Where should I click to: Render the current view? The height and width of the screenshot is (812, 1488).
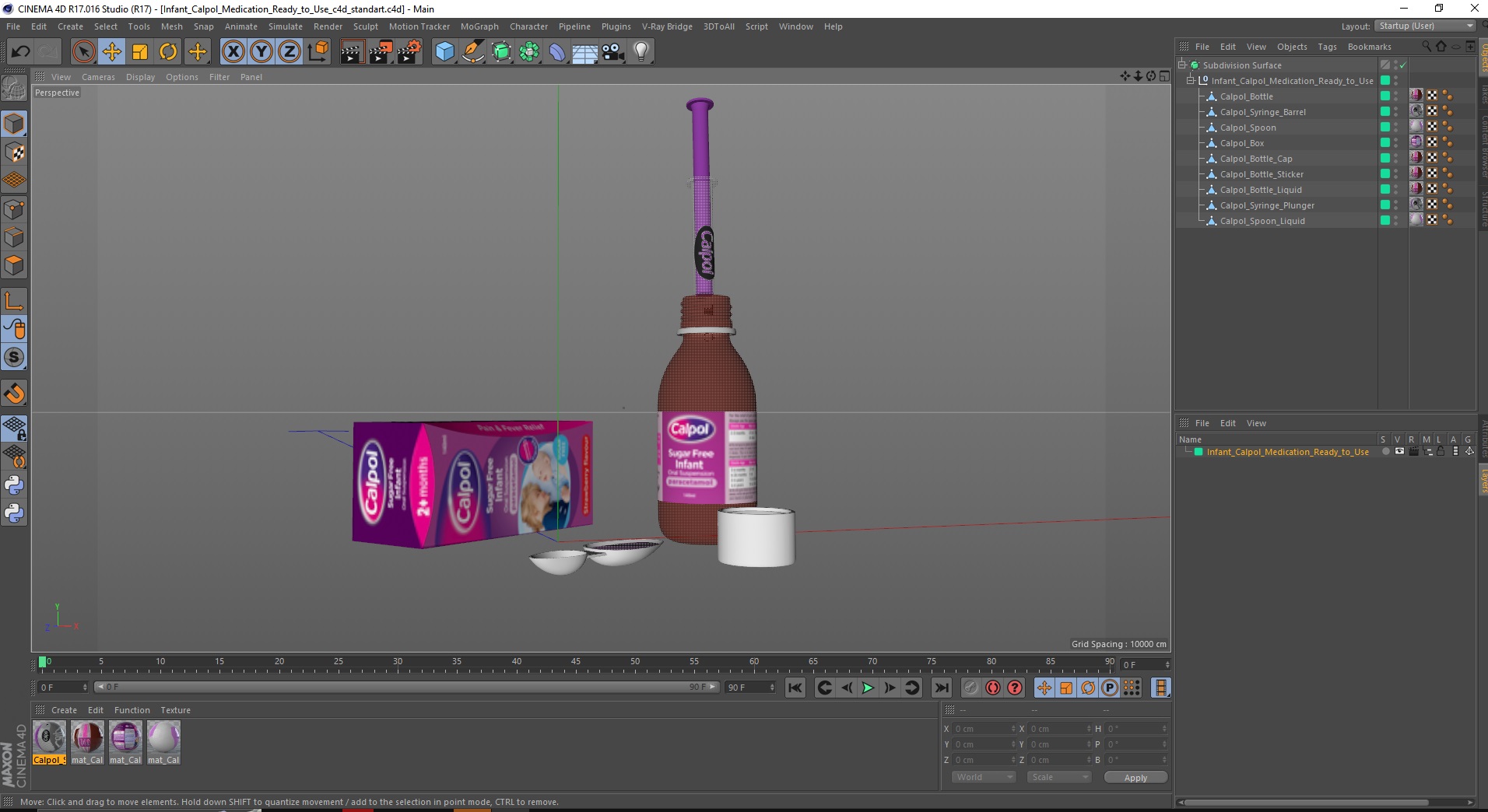[352, 52]
